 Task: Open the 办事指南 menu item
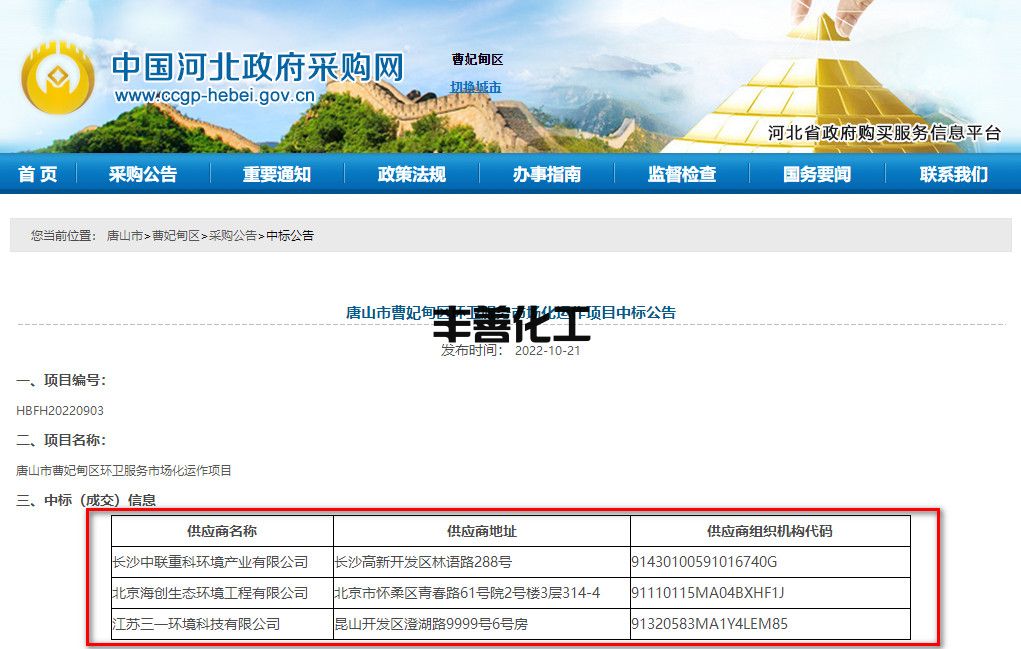click(x=547, y=174)
